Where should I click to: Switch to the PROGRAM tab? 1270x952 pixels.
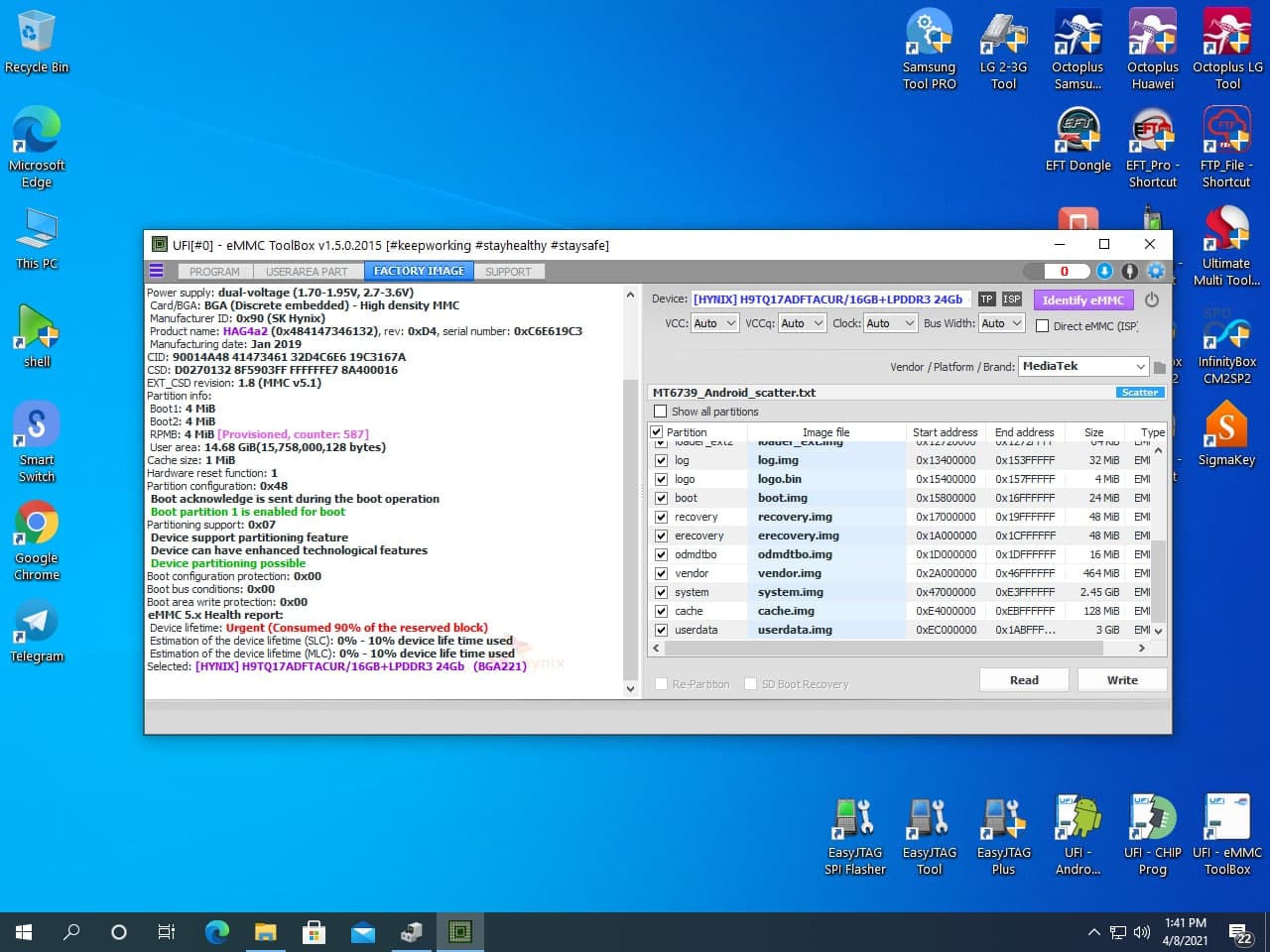(214, 272)
